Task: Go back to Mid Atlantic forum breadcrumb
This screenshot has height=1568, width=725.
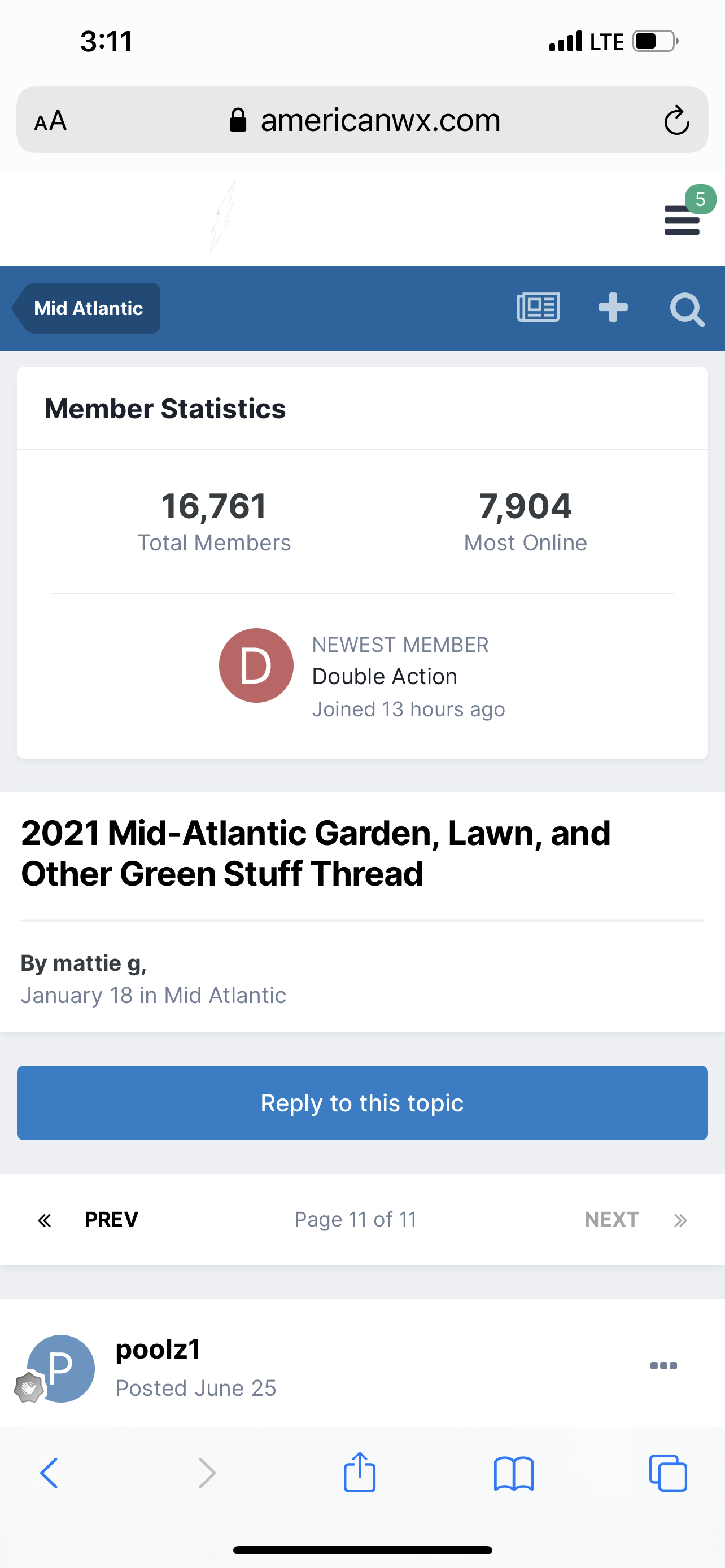Action: pyautogui.click(x=88, y=308)
